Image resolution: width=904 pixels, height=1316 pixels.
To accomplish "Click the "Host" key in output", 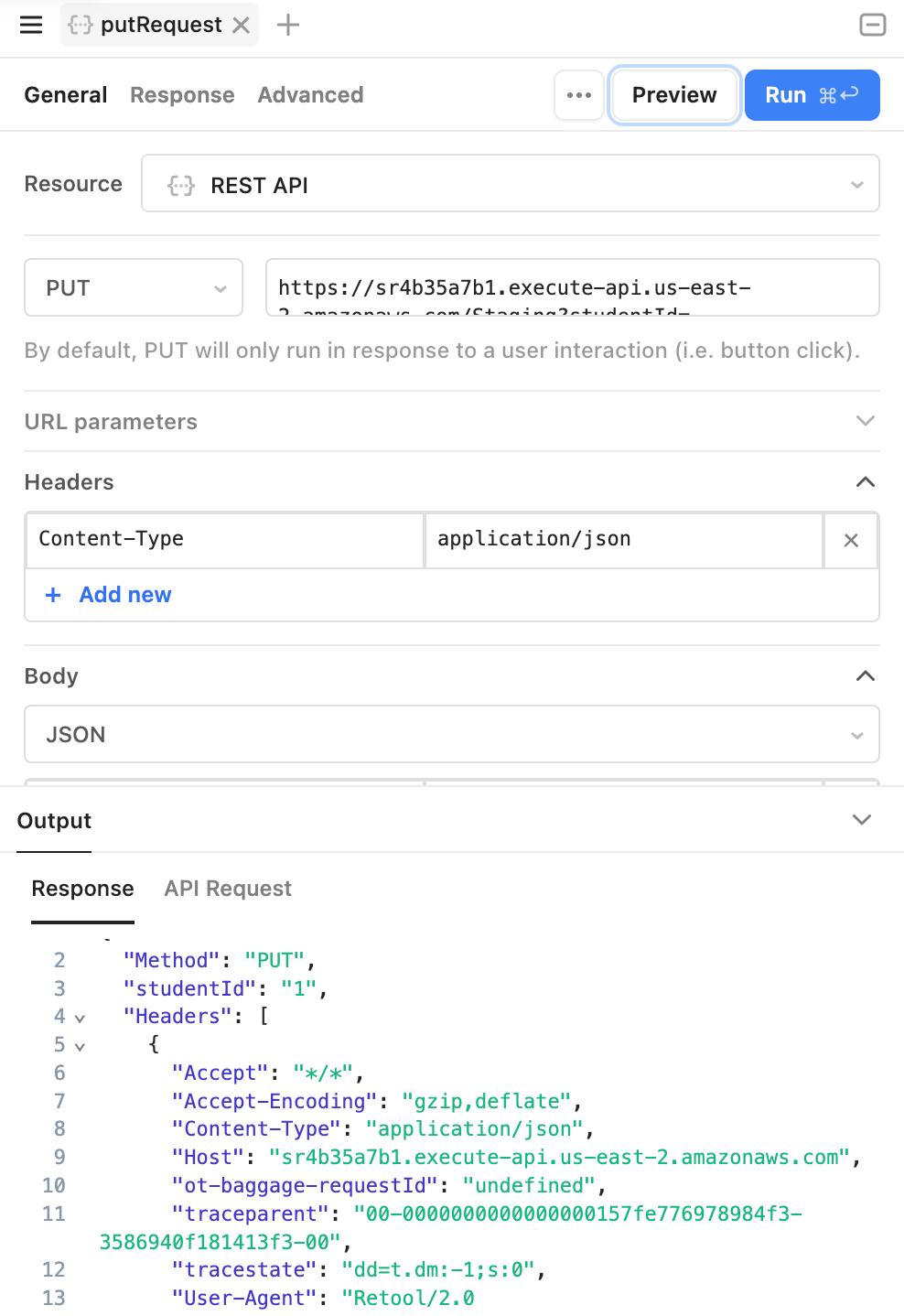I will pyautogui.click(x=208, y=1157).
